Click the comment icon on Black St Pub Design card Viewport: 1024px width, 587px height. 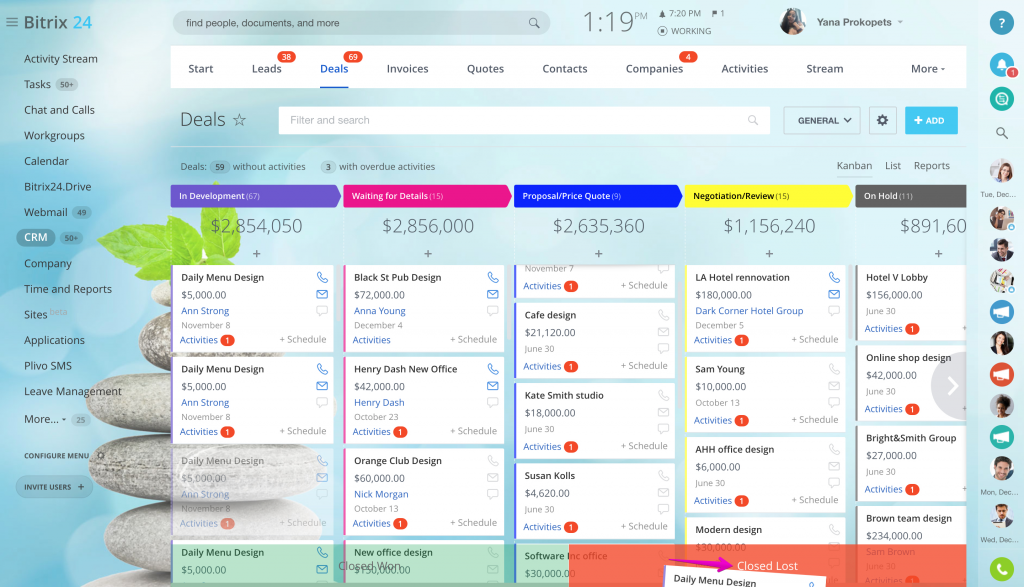coord(493,311)
